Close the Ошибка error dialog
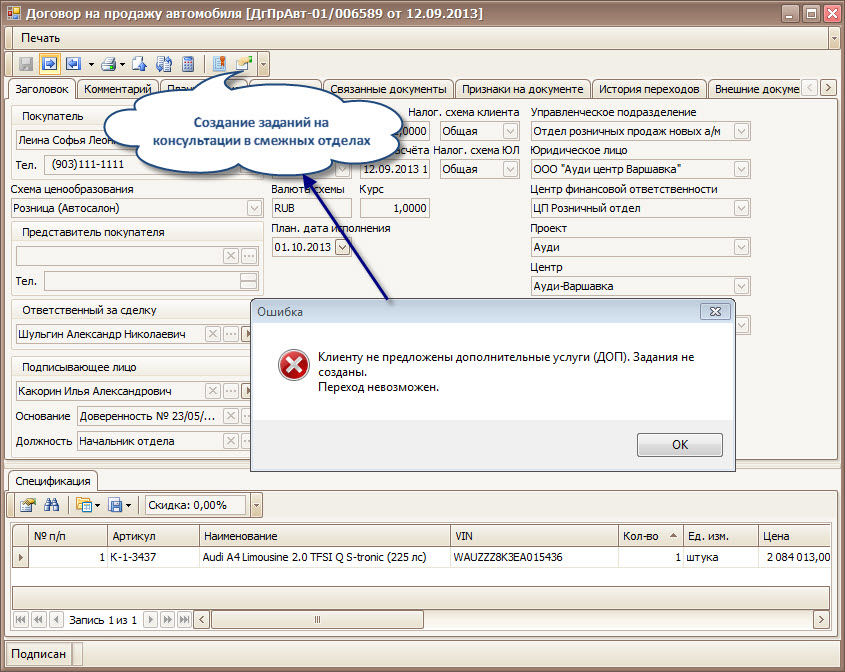Viewport: 845px width, 672px height. [x=714, y=311]
